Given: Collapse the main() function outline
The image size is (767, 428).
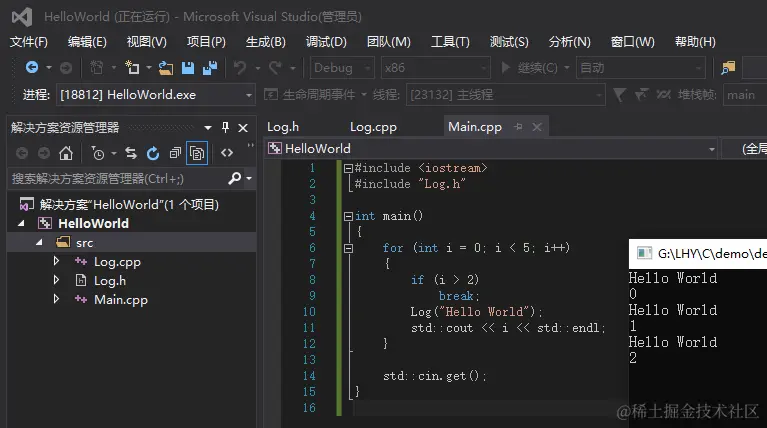Looking at the screenshot, I should tap(348, 216).
